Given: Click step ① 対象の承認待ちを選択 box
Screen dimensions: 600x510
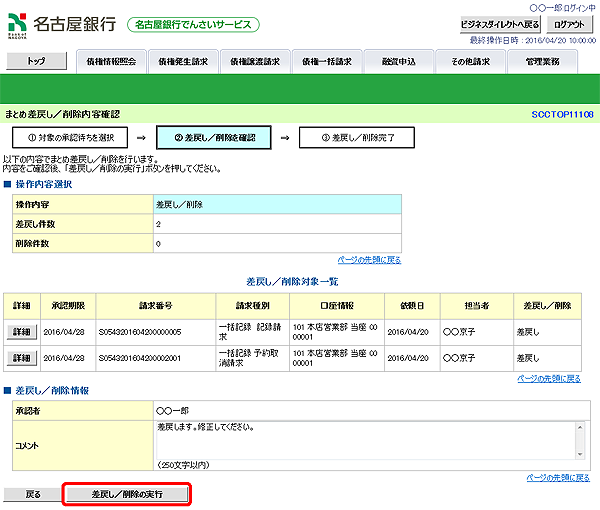Looking at the screenshot, I should [70, 137].
